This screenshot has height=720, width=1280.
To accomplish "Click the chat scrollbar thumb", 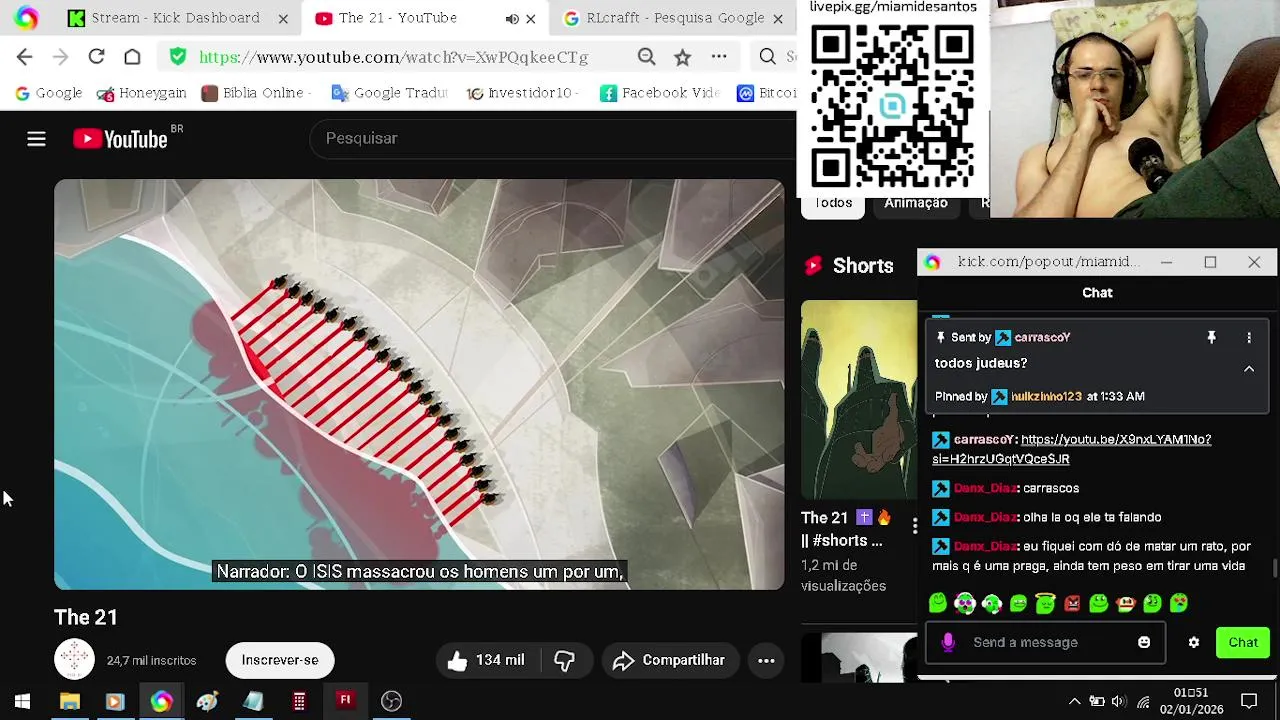I will [1274, 569].
